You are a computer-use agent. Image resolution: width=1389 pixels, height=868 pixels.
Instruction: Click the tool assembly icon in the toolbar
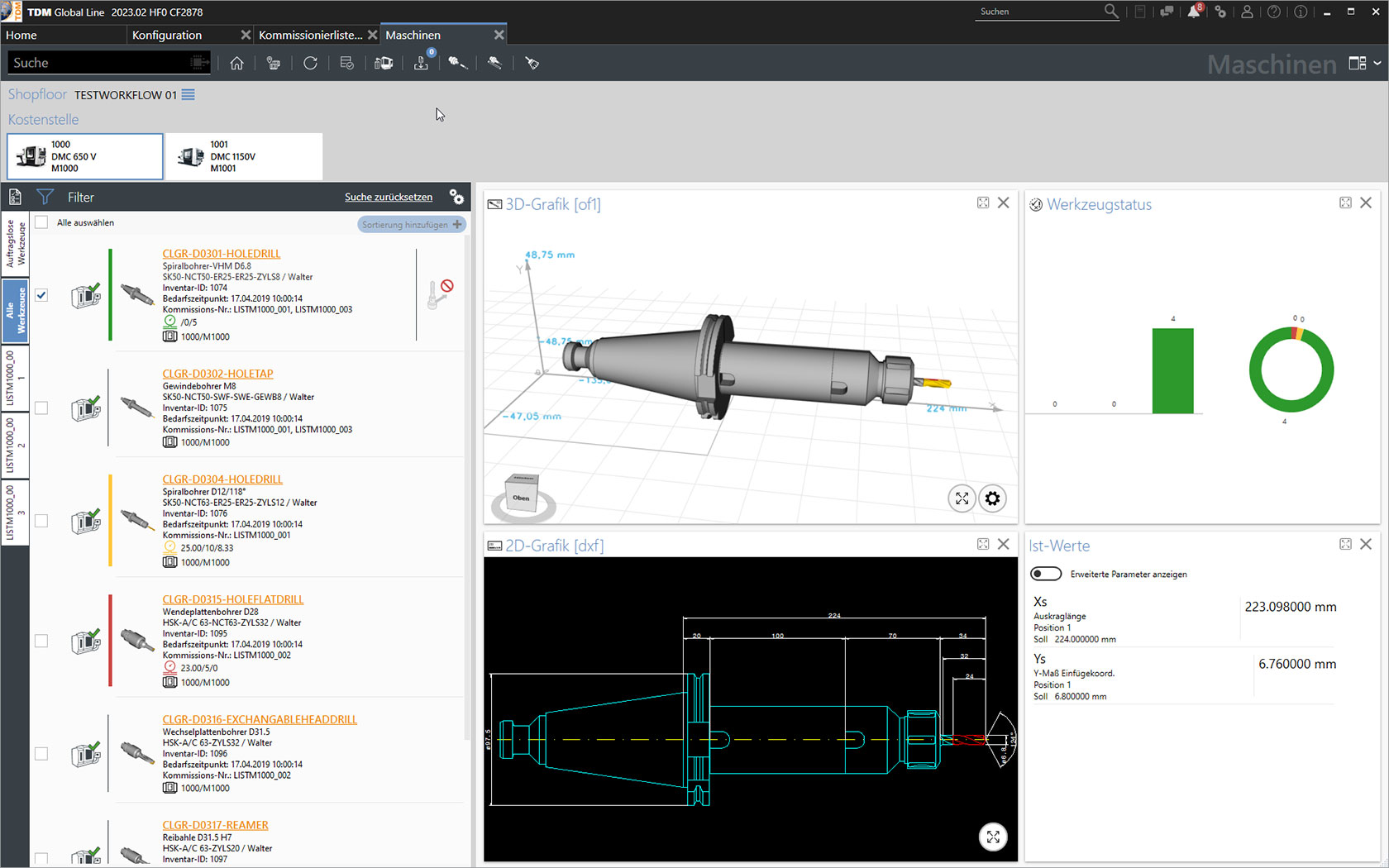pos(457,63)
